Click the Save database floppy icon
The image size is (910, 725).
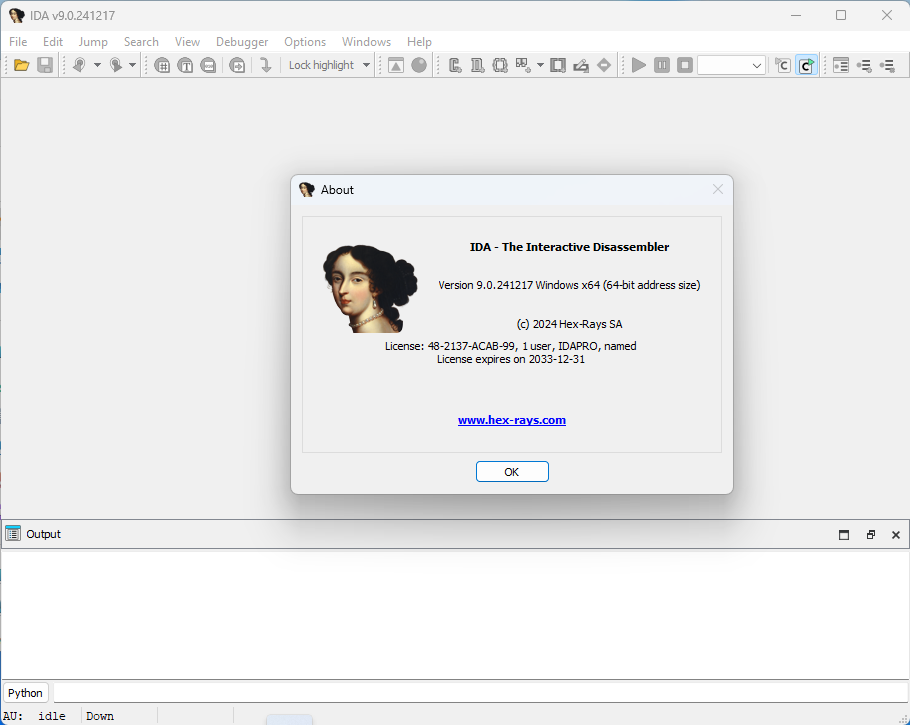coord(45,65)
